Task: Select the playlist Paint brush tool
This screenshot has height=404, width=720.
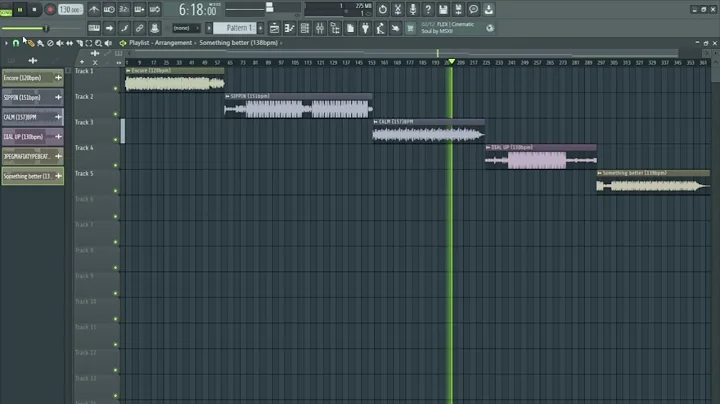Action: coord(40,43)
